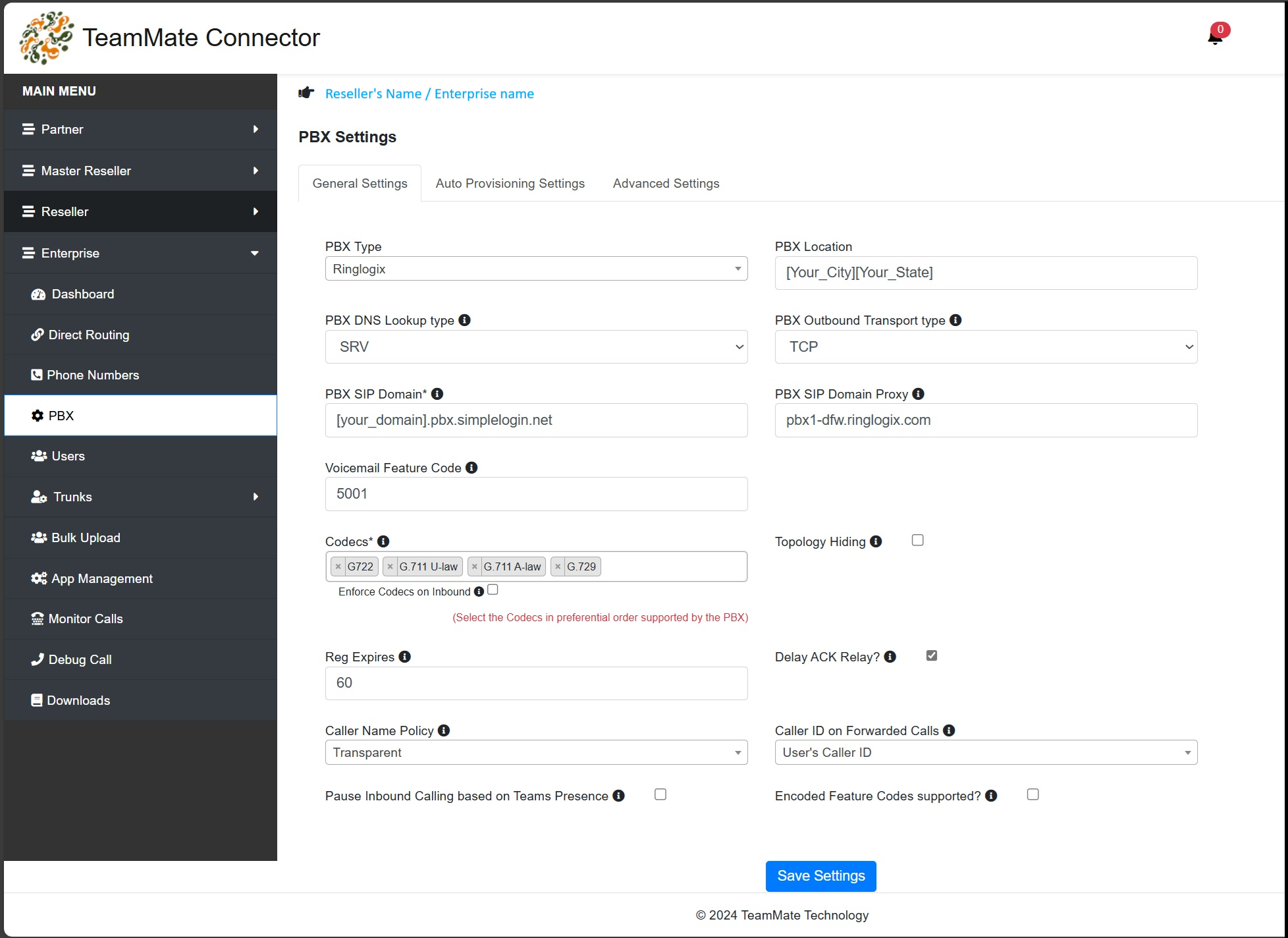Remove the G.711 A-law codec tag
Viewport: 1288px width, 938px height.
(475, 566)
